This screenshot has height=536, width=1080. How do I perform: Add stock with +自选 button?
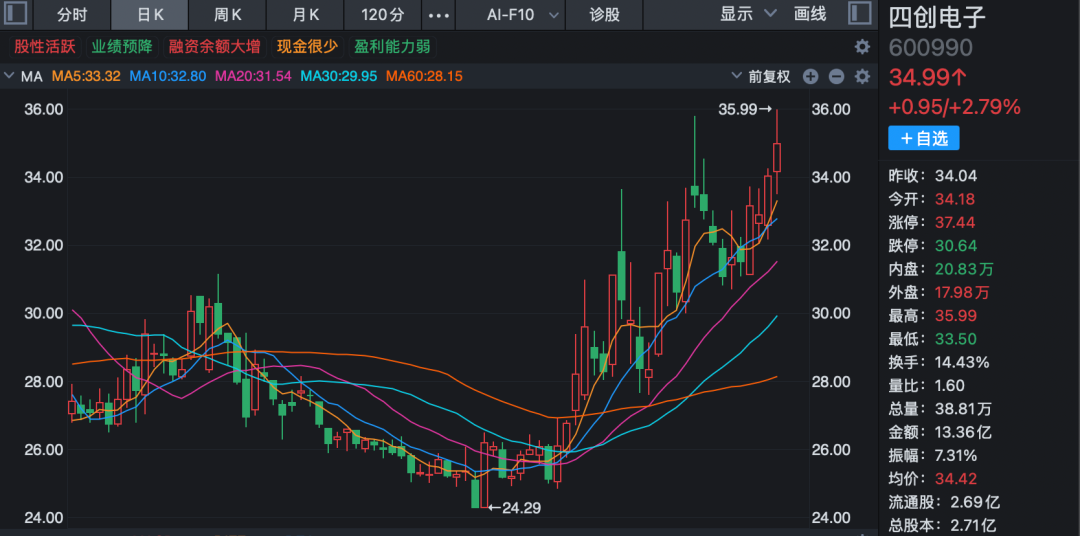click(923, 138)
